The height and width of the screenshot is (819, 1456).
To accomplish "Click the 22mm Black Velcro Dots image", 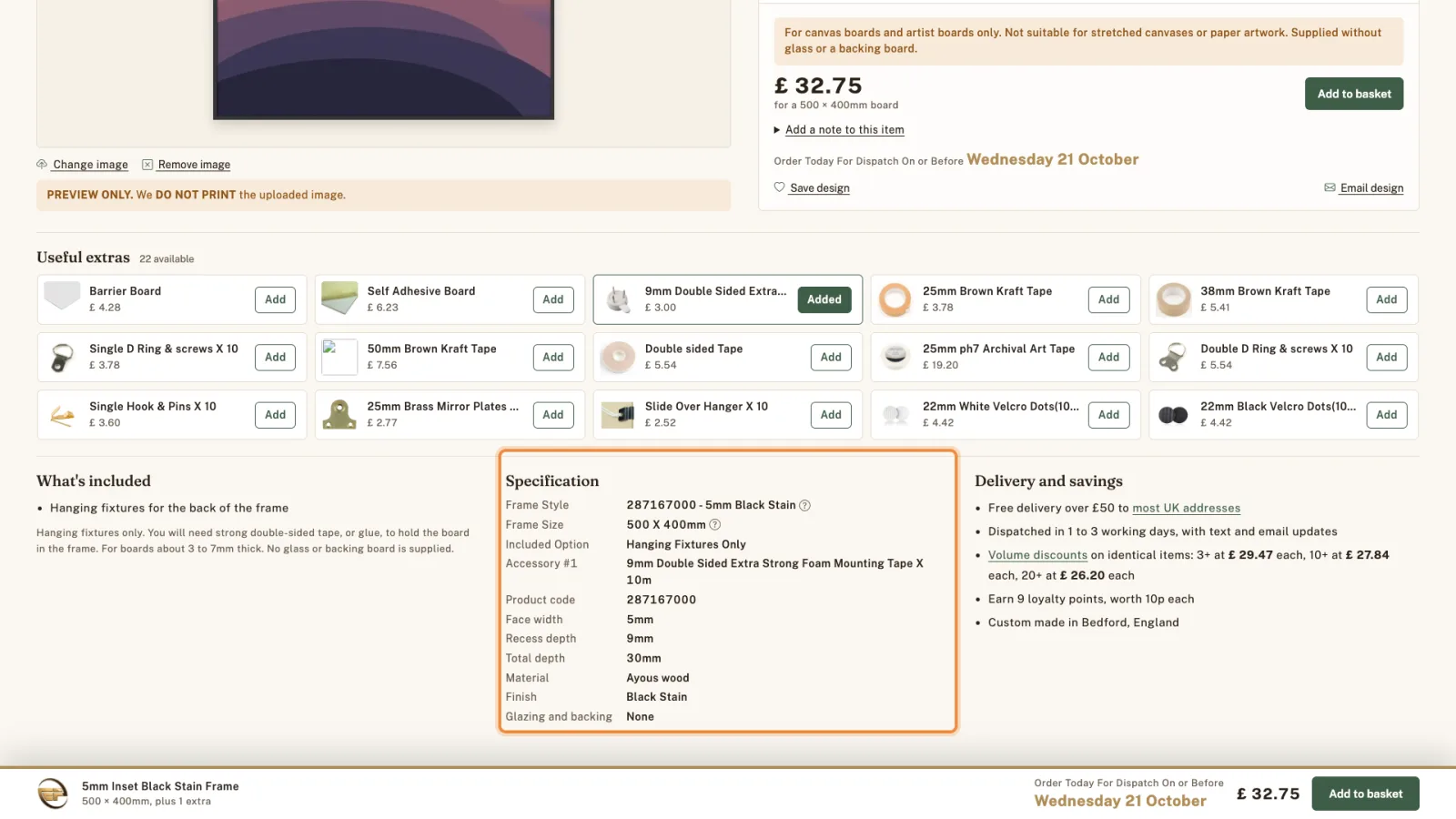I will tap(1173, 415).
